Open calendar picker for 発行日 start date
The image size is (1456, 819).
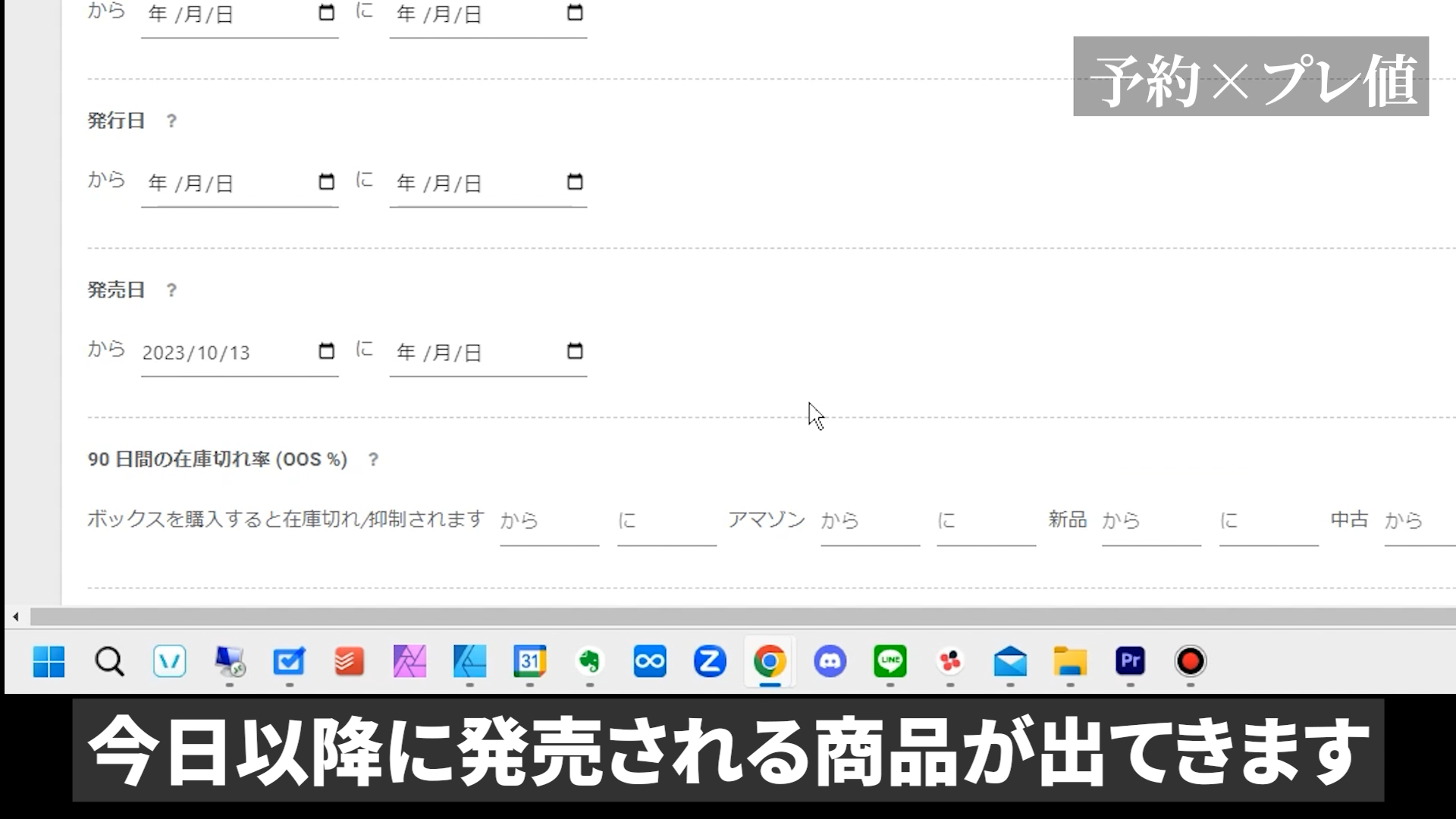pyautogui.click(x=326, y=183)
